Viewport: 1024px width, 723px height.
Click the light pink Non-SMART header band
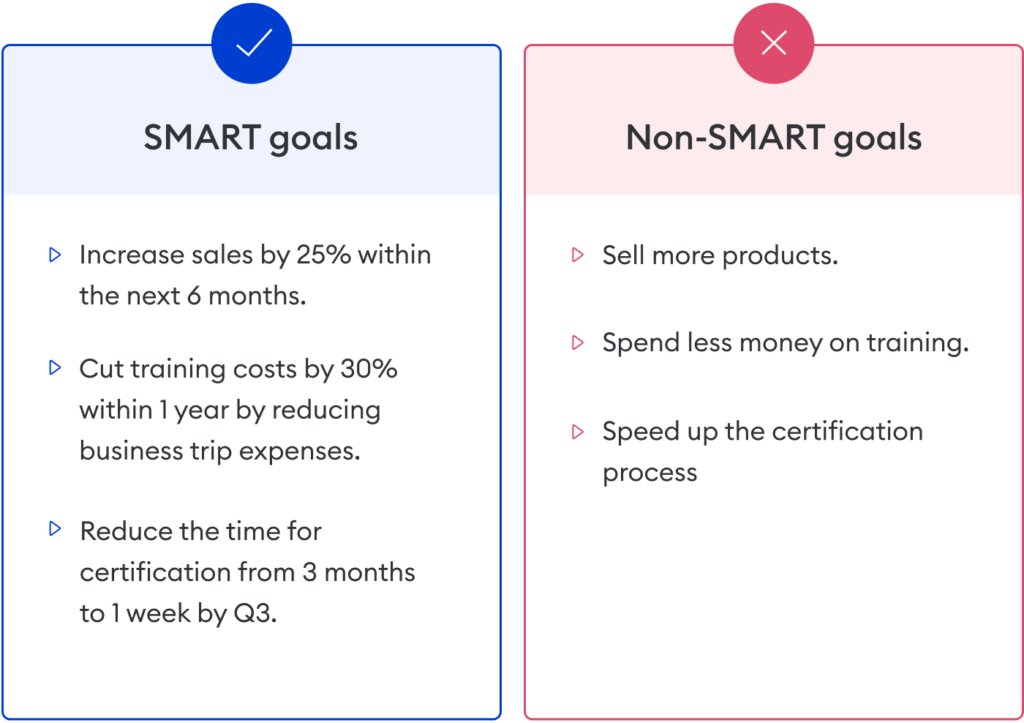point(774,120)
